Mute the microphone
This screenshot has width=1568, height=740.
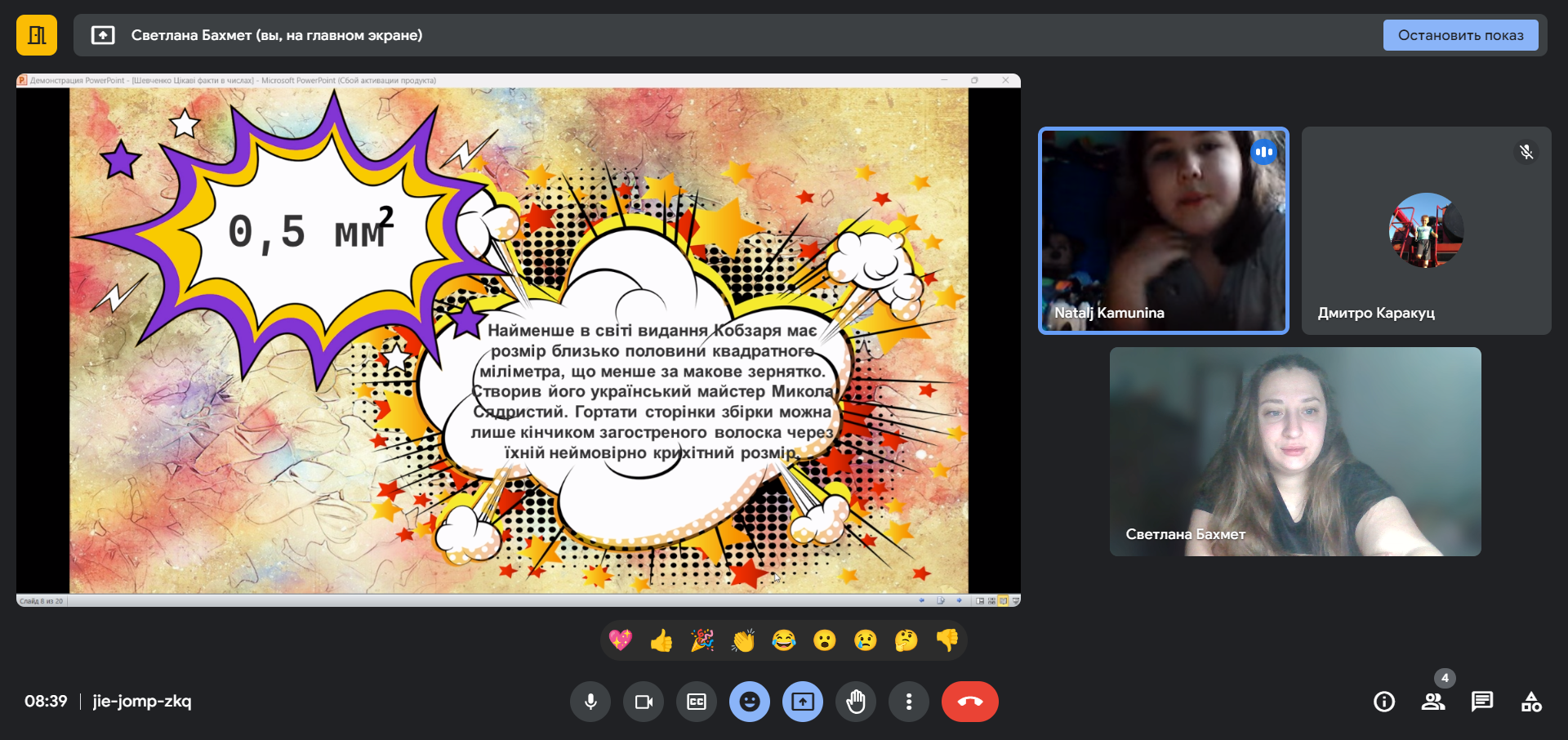(590, 702)
